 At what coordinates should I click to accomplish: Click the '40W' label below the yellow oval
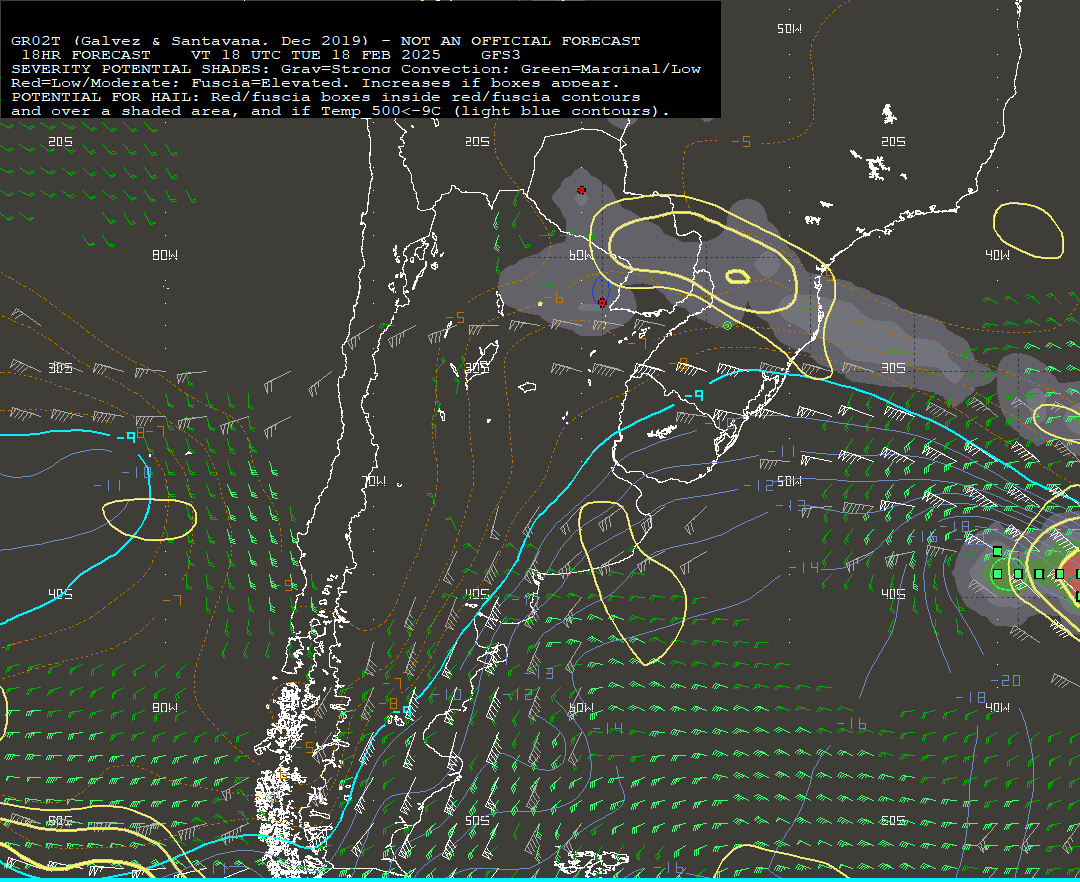[997, 255]
